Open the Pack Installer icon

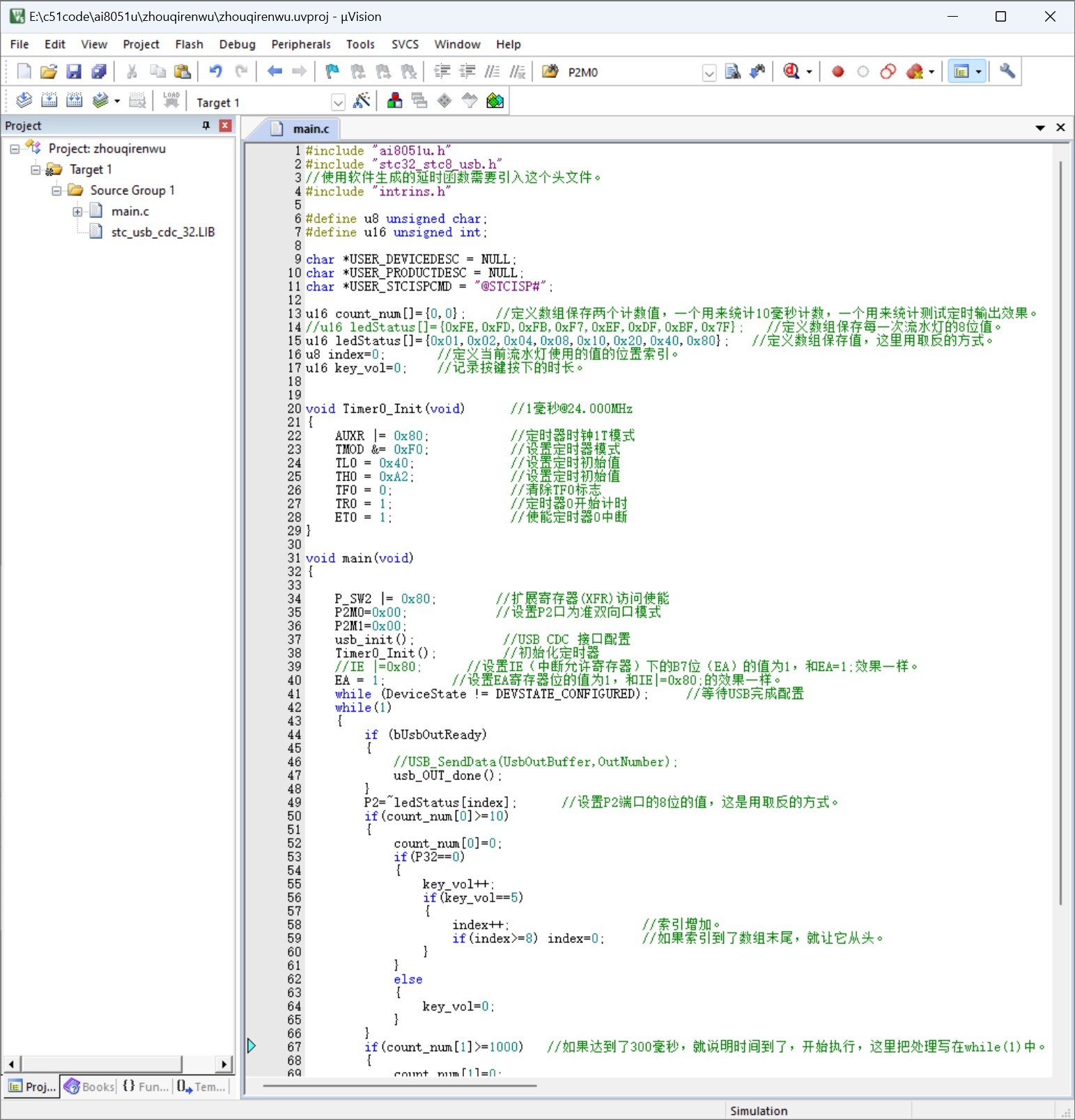tap(495, 101)
